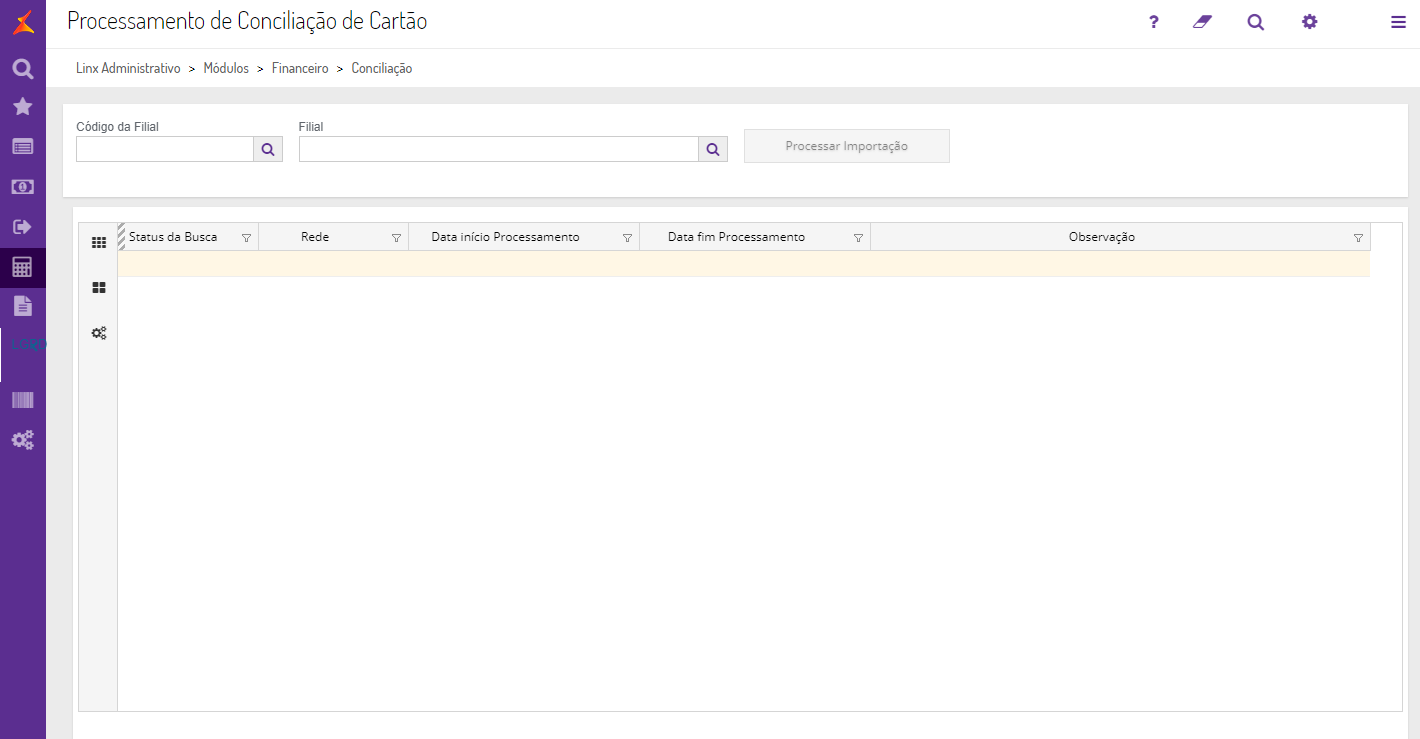Open filter for Data início Processamento column
The width and height of the screenshot is (1420, 739).
pos(627,238)
